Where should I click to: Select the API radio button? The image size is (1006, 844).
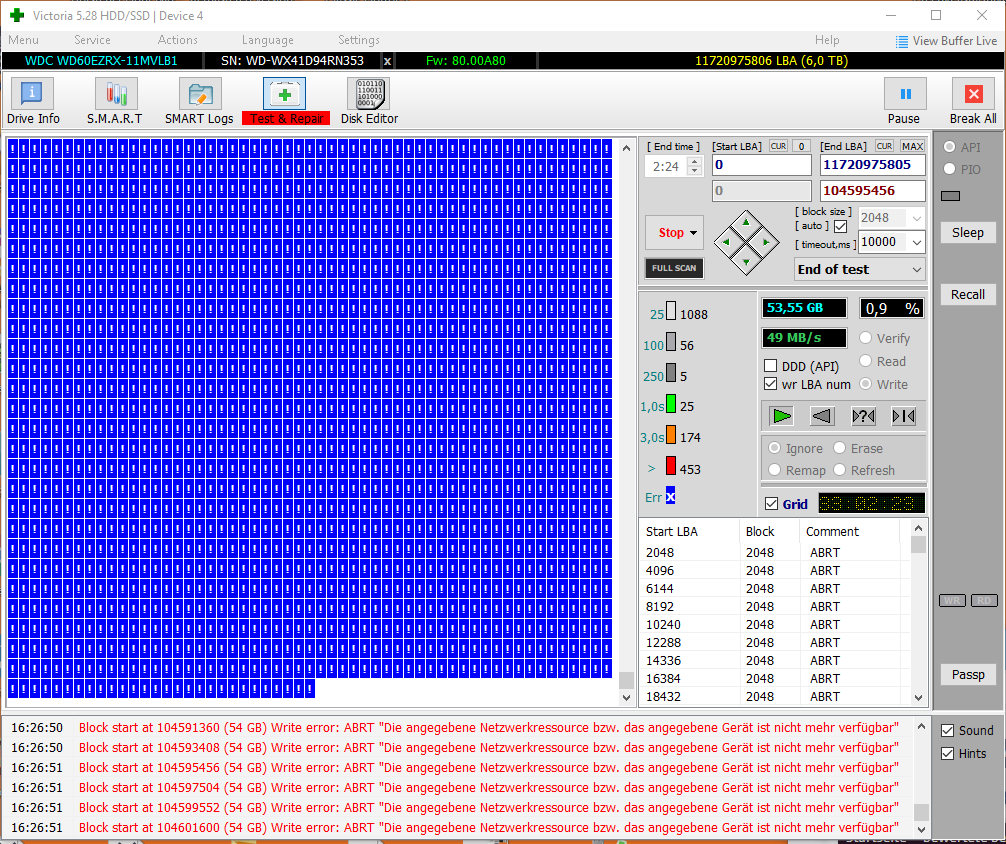point(950,147)
